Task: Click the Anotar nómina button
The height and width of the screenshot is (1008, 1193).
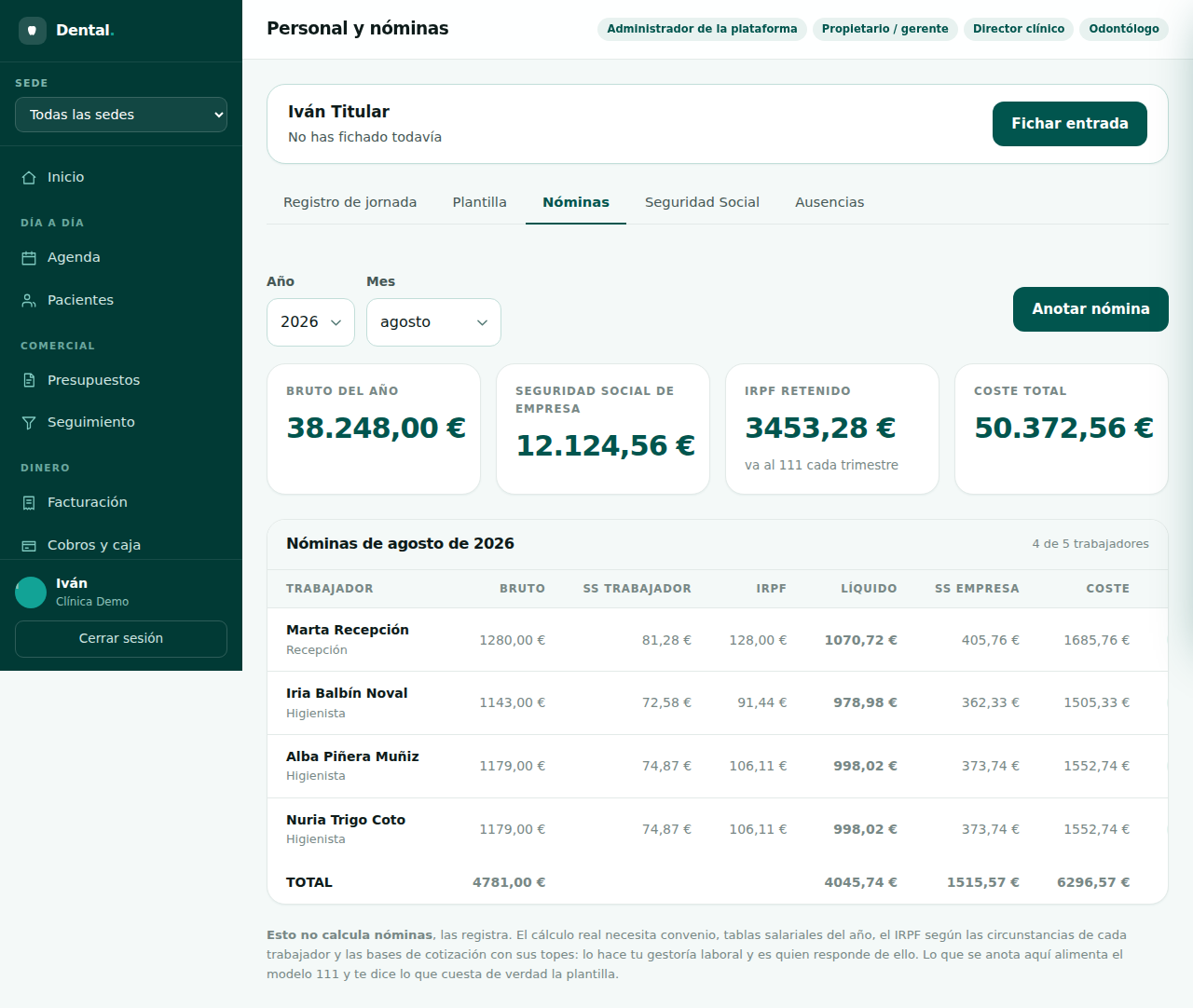Action: click(1090, 309)
